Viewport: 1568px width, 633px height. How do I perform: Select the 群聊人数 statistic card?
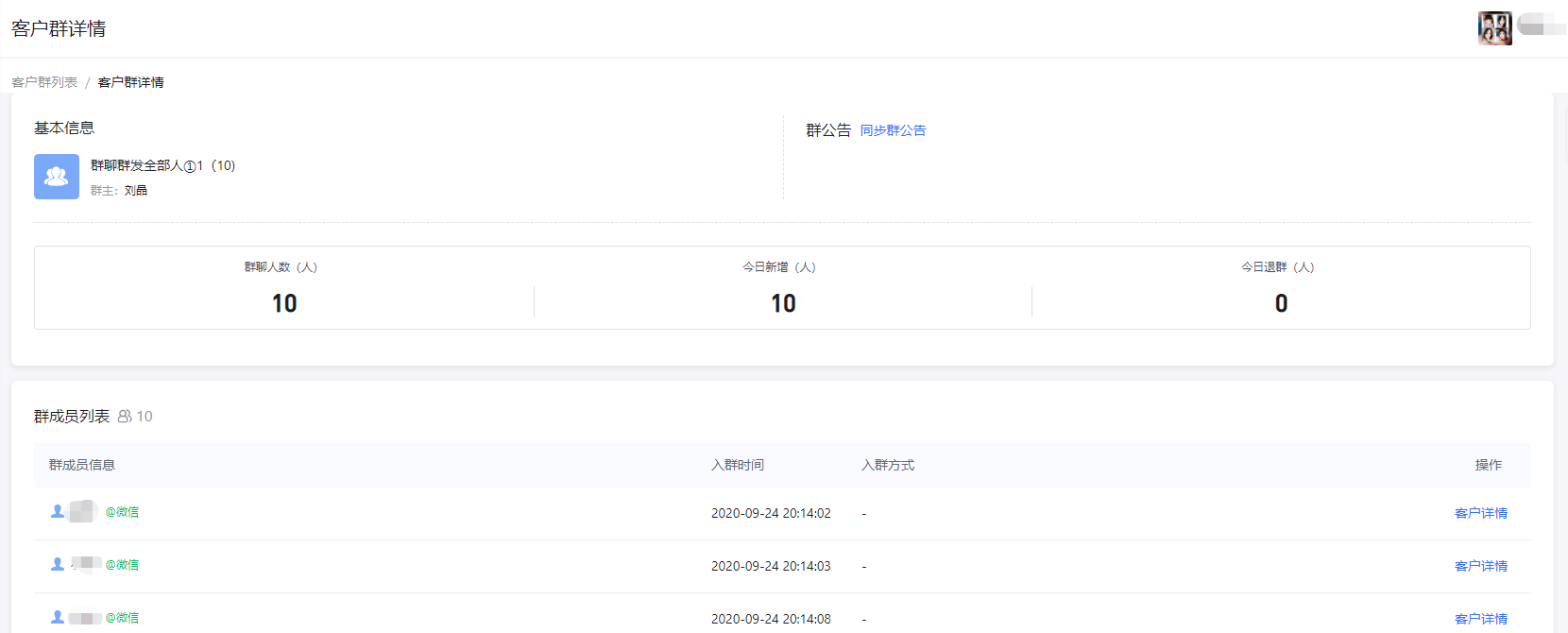coord(283,288)
